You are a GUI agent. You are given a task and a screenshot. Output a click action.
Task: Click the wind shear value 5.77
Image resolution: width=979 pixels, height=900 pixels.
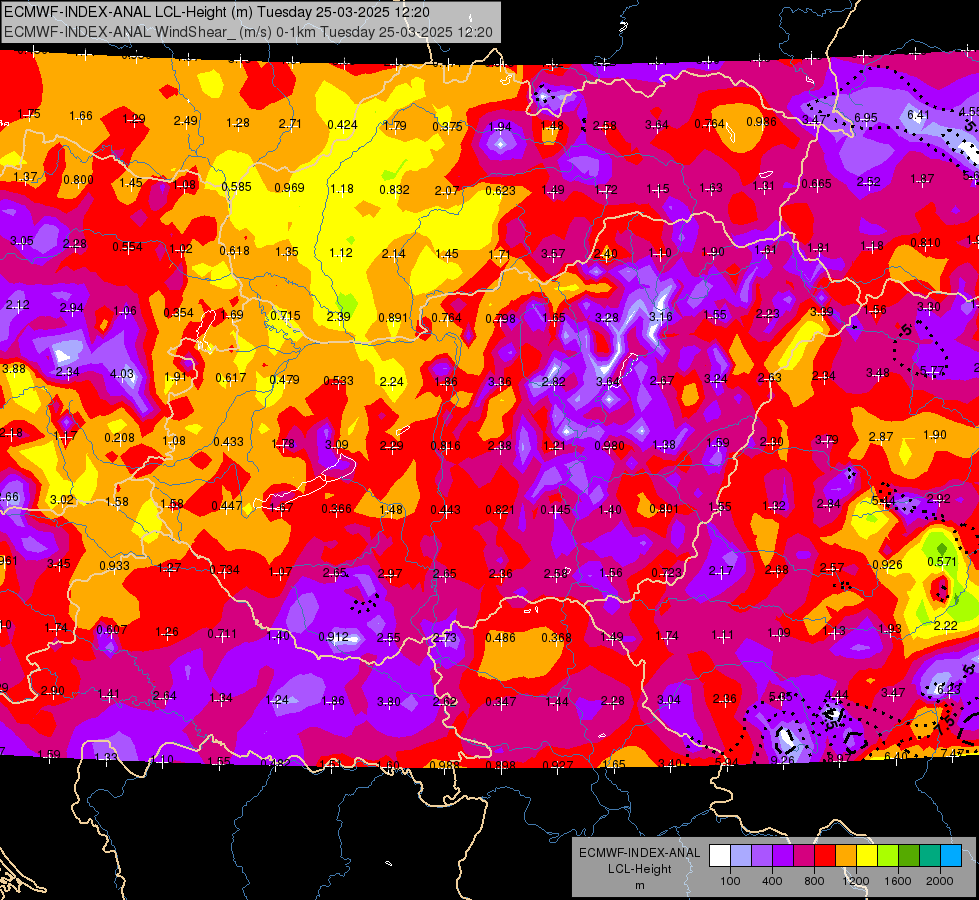pyautogui.click(x=932, y=372)
